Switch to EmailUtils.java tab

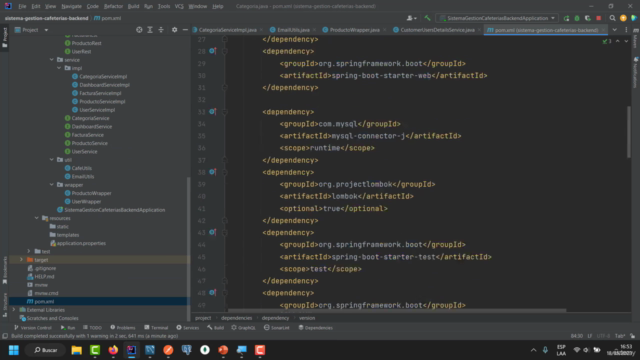coord(293,30)
